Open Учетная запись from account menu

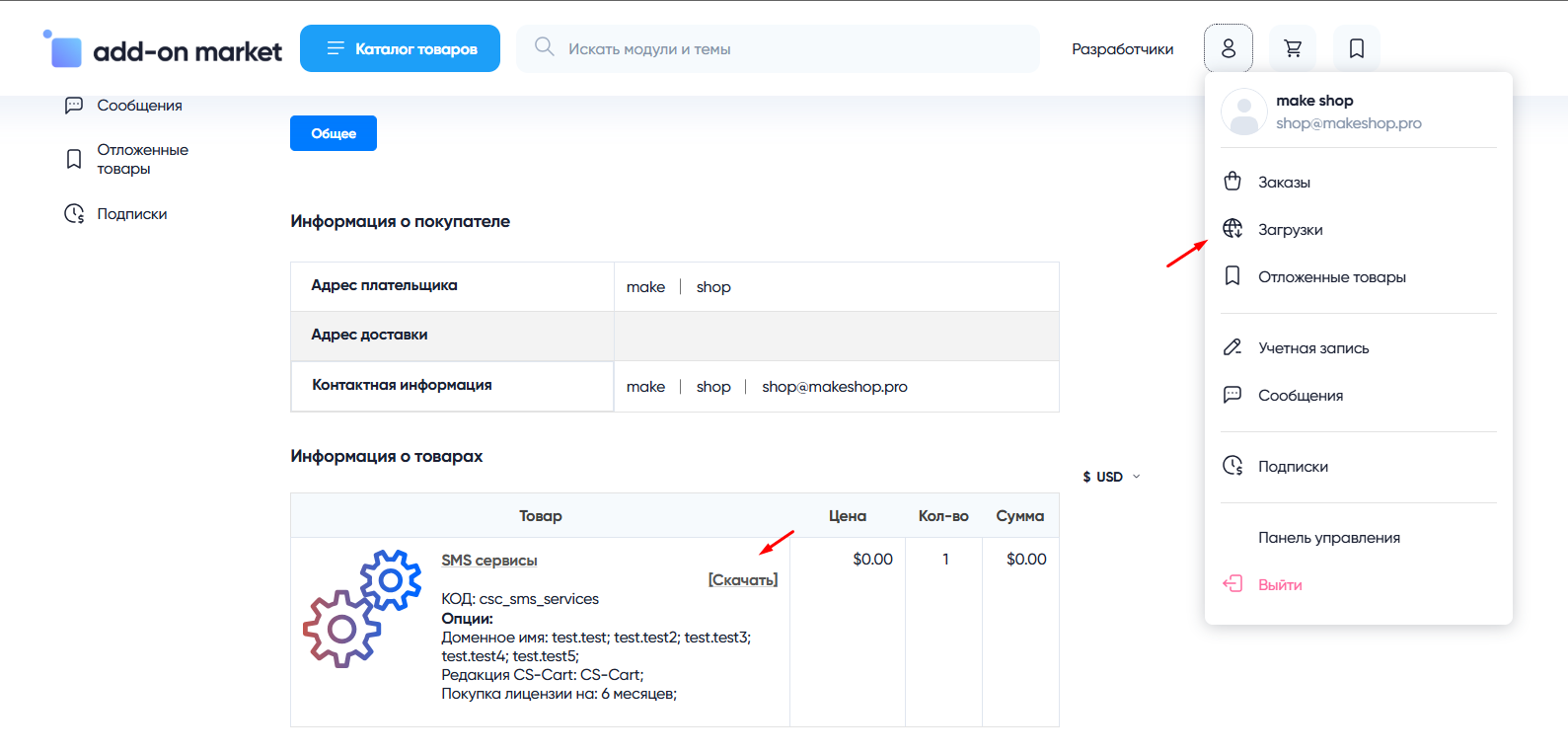(x=1313, y=348)
